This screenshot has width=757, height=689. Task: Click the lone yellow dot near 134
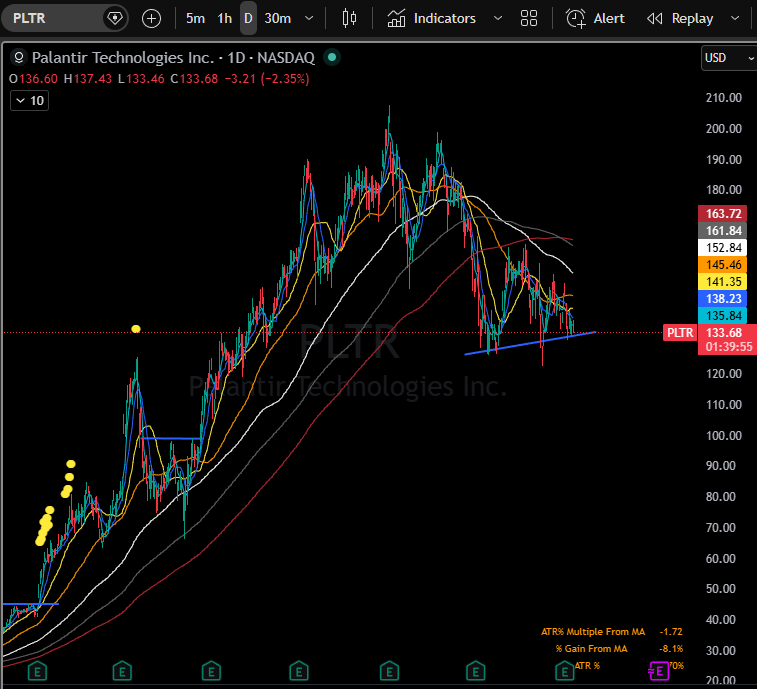click(x=136, y=329)
